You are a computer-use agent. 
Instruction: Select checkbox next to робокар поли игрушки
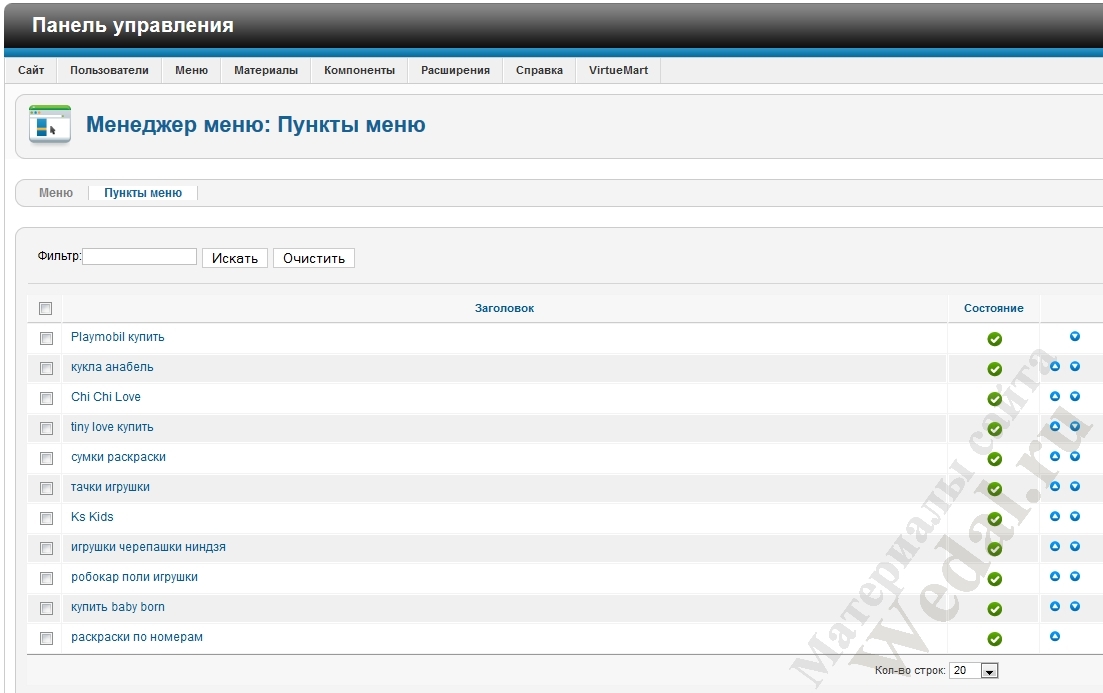[46, 579]
